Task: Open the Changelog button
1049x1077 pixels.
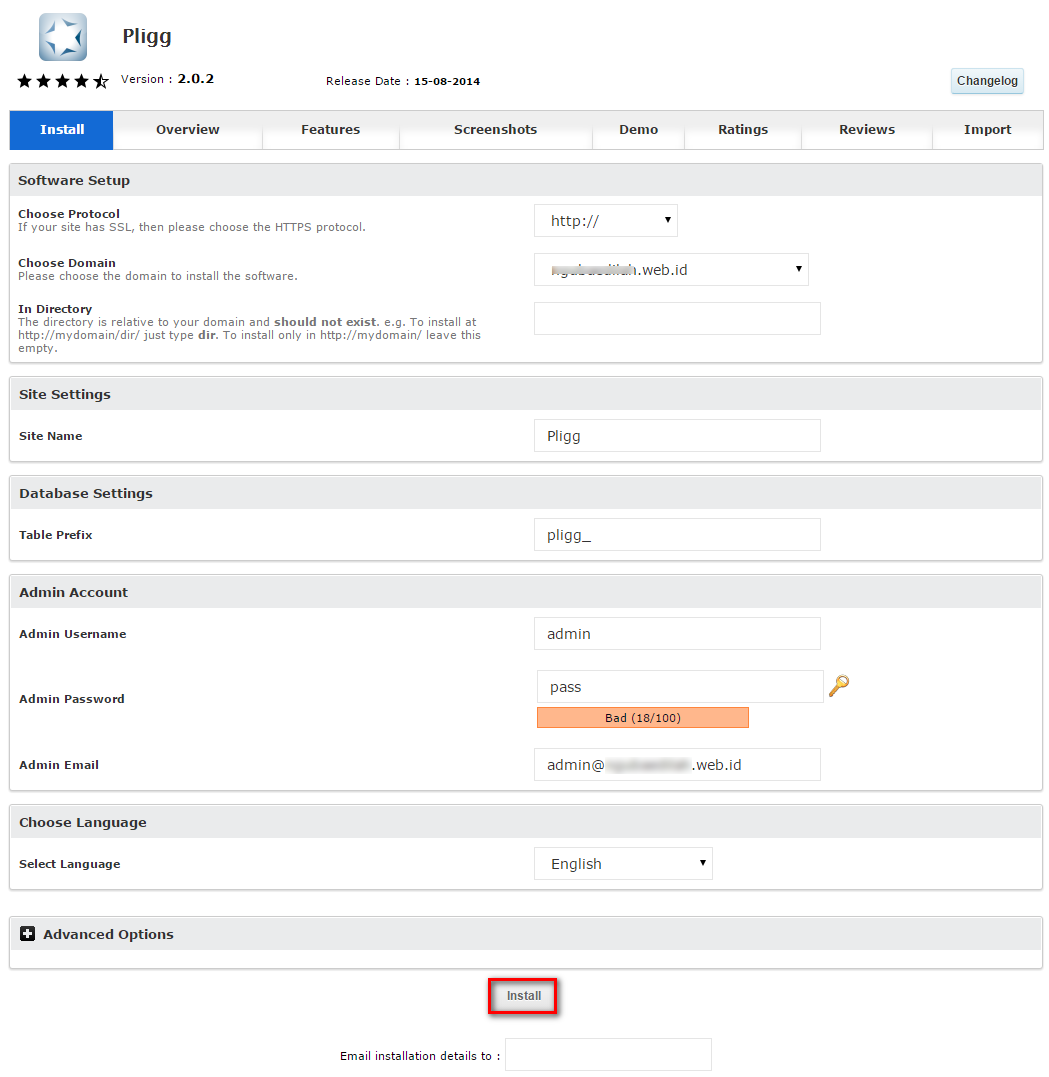Action: coord(987,81)
